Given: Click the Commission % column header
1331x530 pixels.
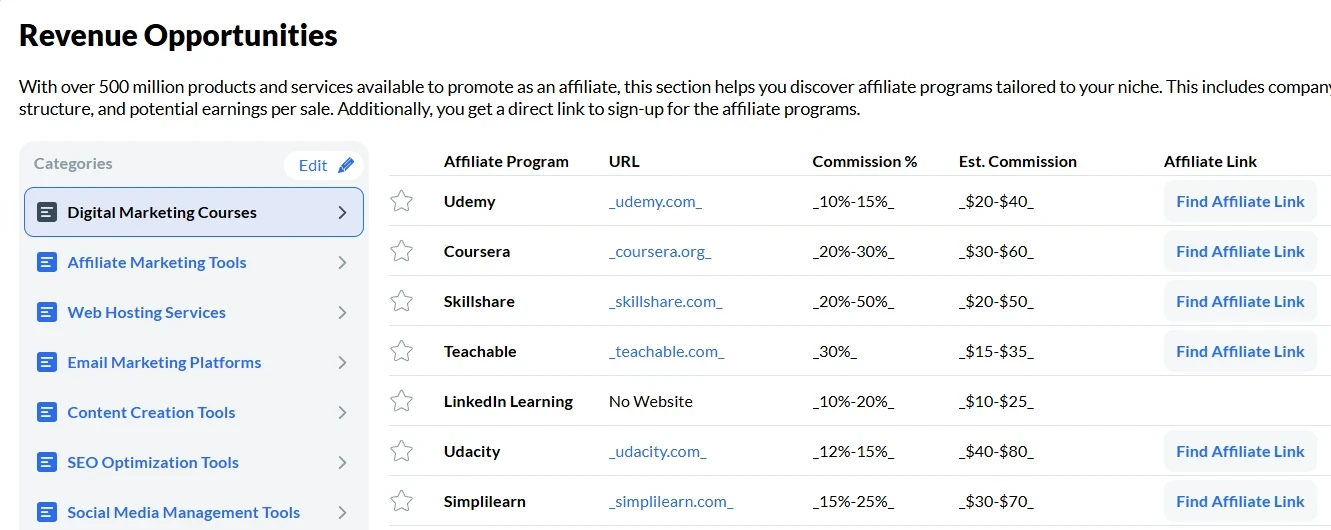Looking at the screenshot, I should (x=864, y=161).
